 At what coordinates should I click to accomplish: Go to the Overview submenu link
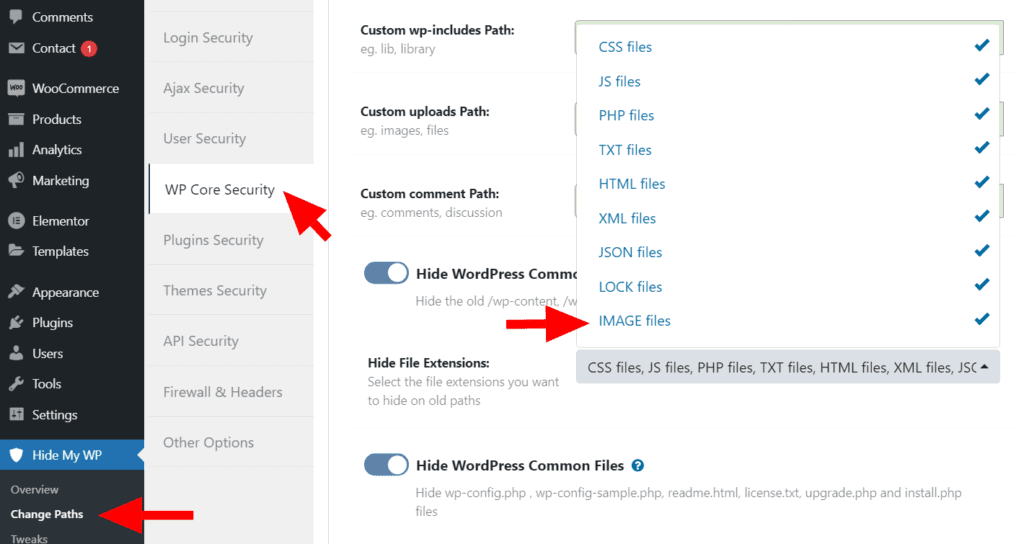(35, 490)
